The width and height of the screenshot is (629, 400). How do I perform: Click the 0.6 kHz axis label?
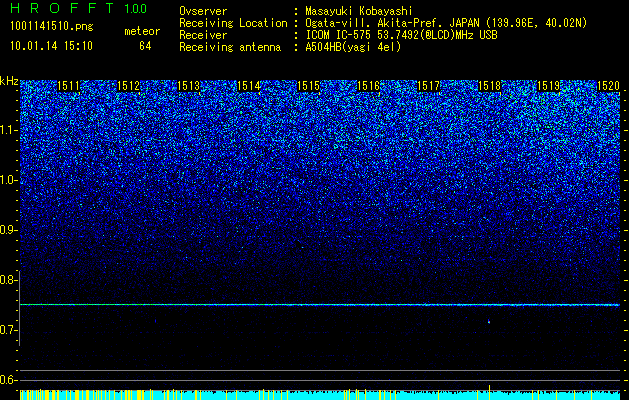tap(8, 380)
